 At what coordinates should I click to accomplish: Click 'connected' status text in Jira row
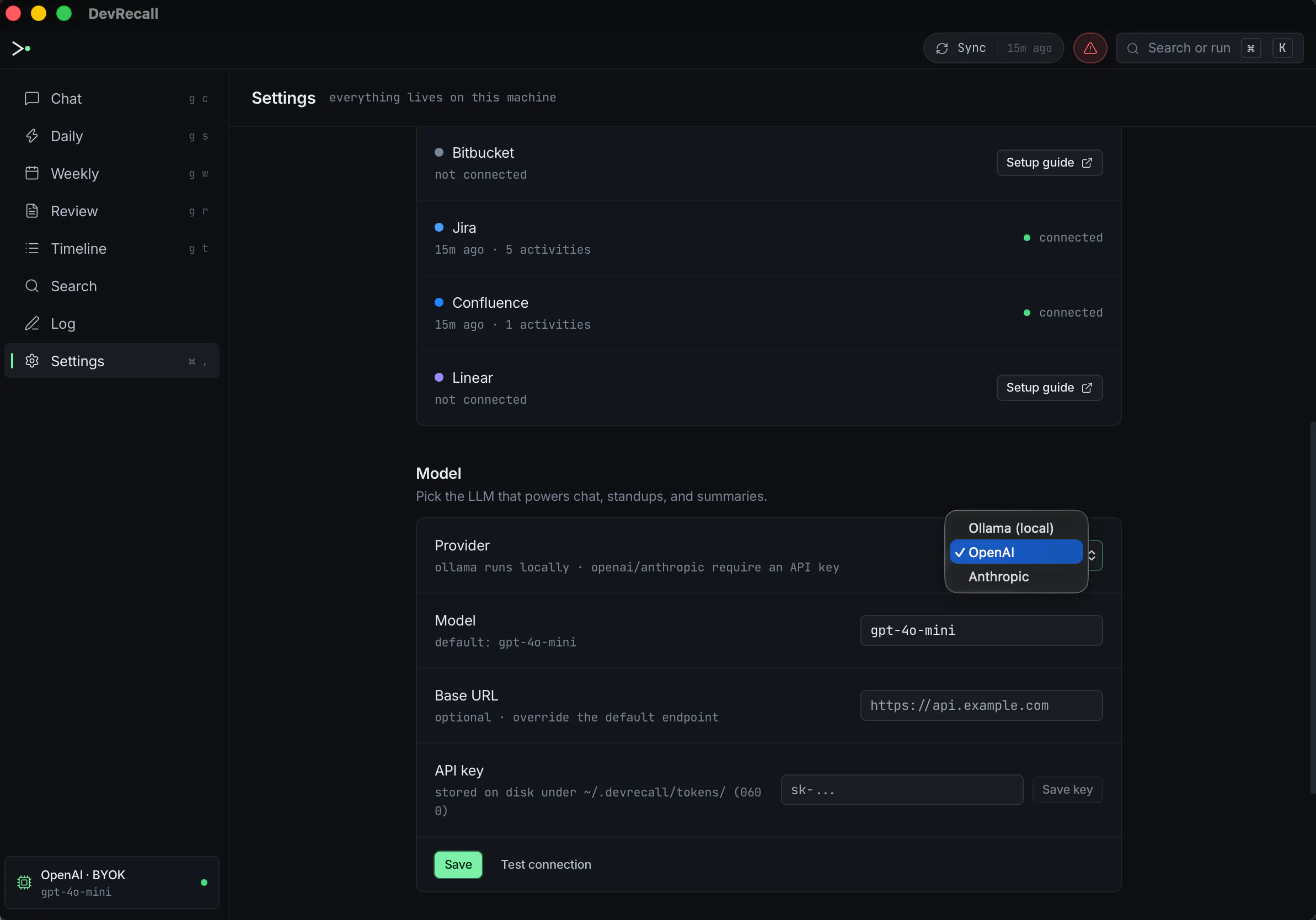click(x=1071, y=238)
